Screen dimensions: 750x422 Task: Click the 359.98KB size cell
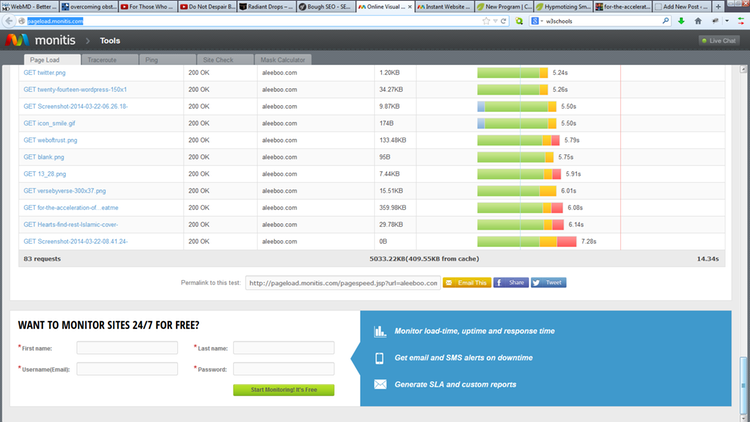(x=393, y=208)
